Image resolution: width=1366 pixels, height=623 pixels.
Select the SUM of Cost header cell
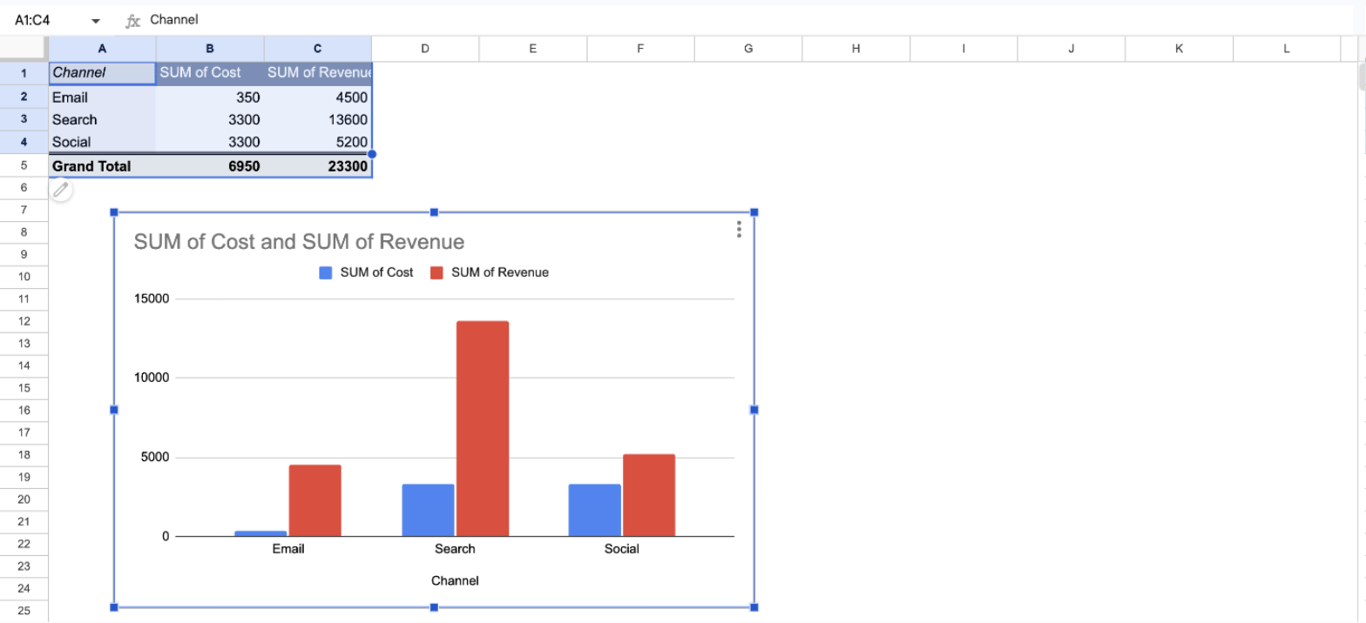[x=210, y=73]
